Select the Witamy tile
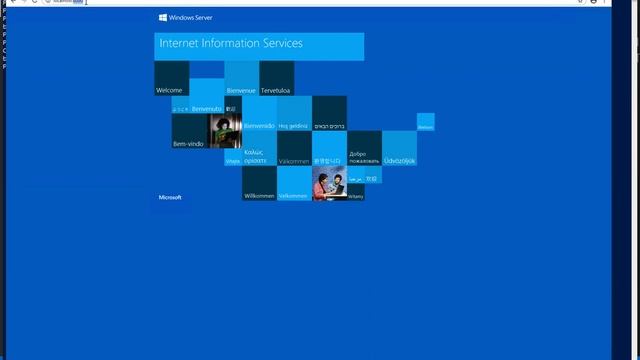The height and width of the screenshot is (360, 640). [356, 192]
